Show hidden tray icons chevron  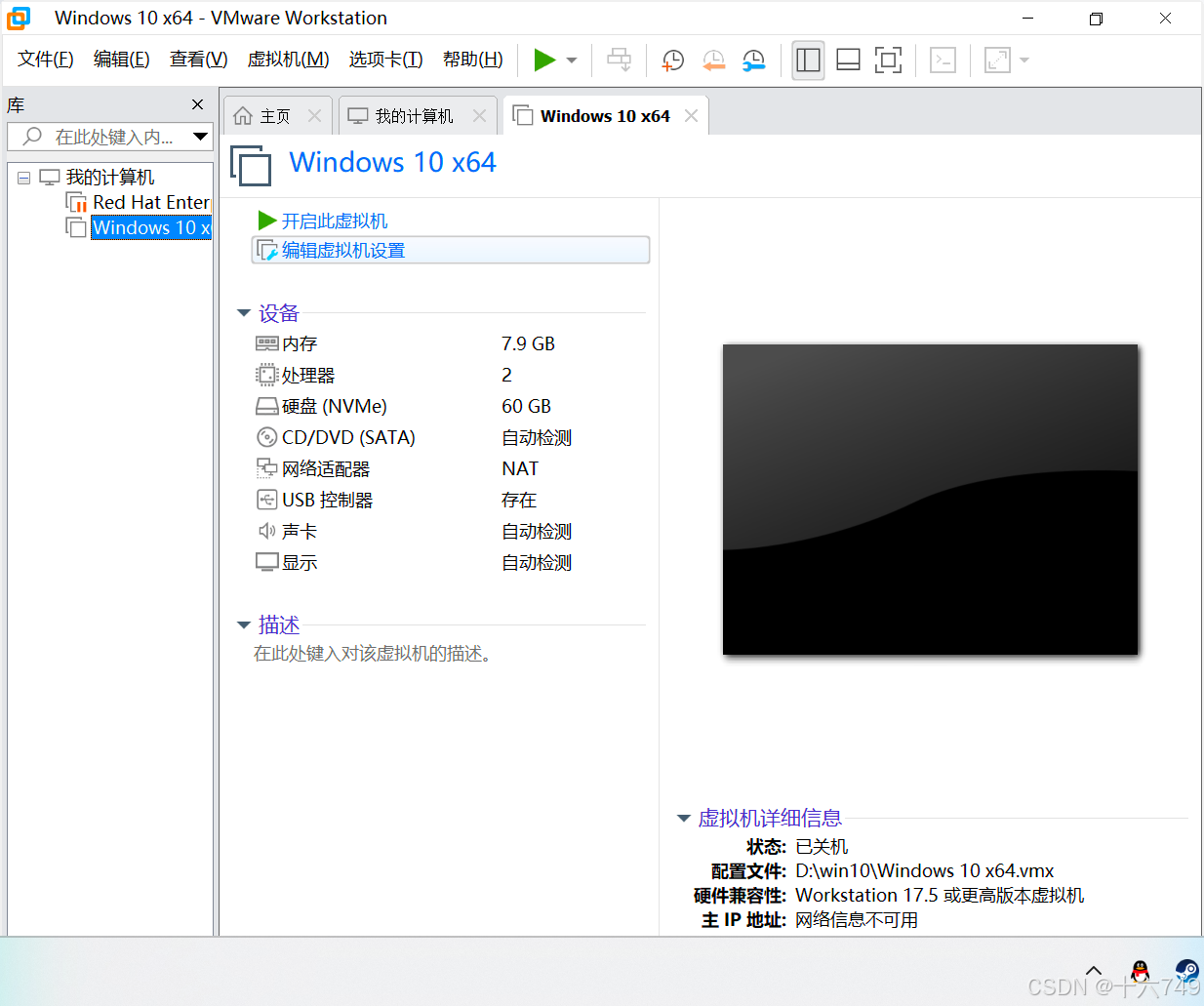point(1094,971)
